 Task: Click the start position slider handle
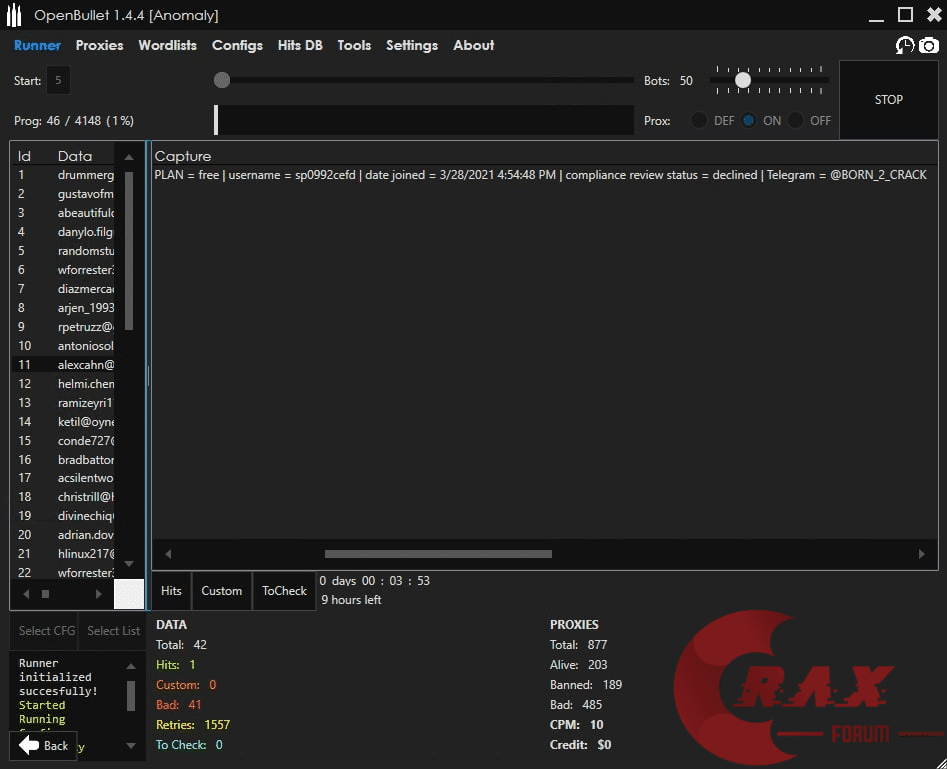coord(222,80)
